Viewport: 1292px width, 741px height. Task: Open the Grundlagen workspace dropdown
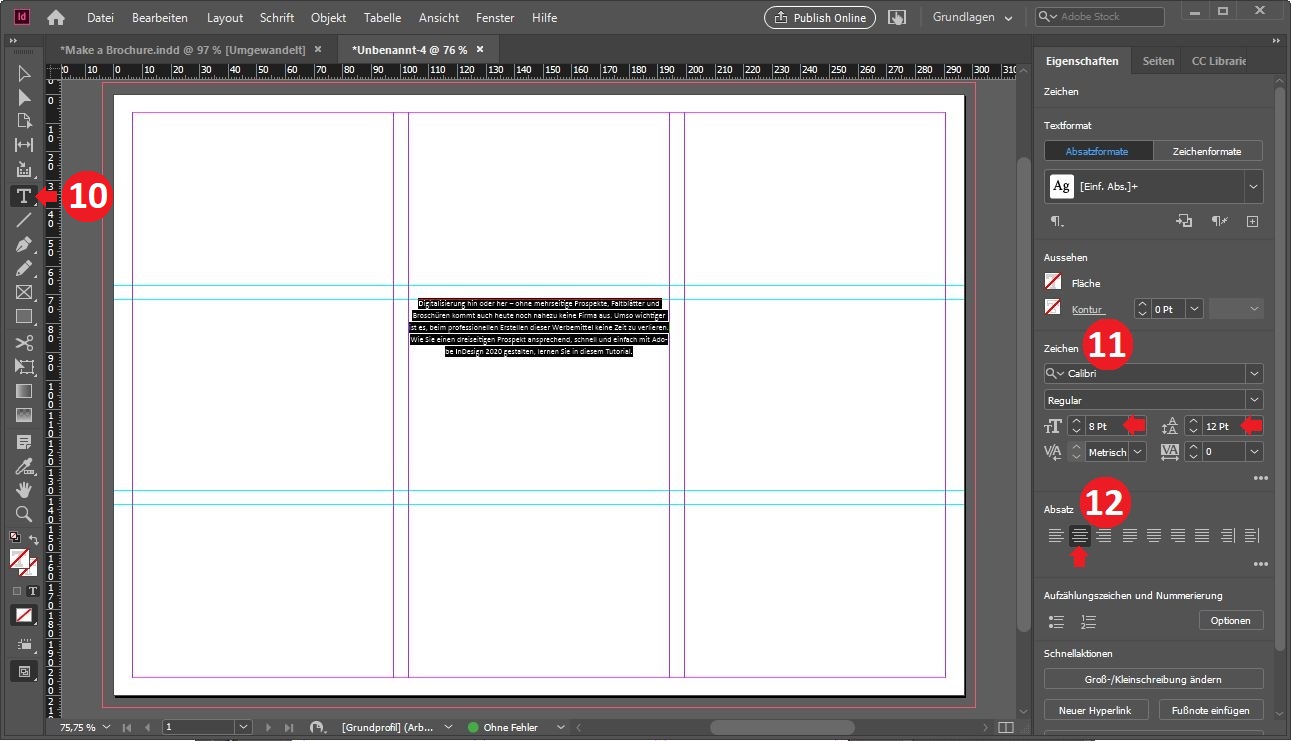point(972,18)
